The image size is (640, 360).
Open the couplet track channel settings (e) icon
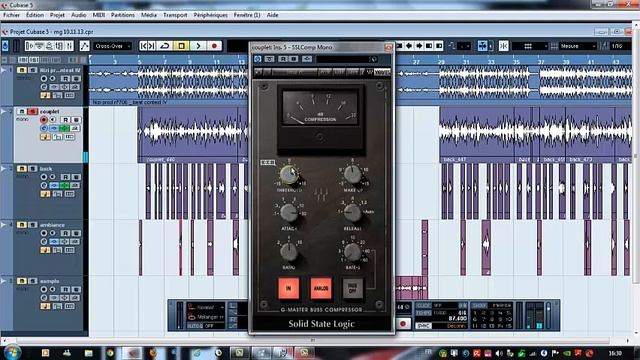click(x=44, y=128)
